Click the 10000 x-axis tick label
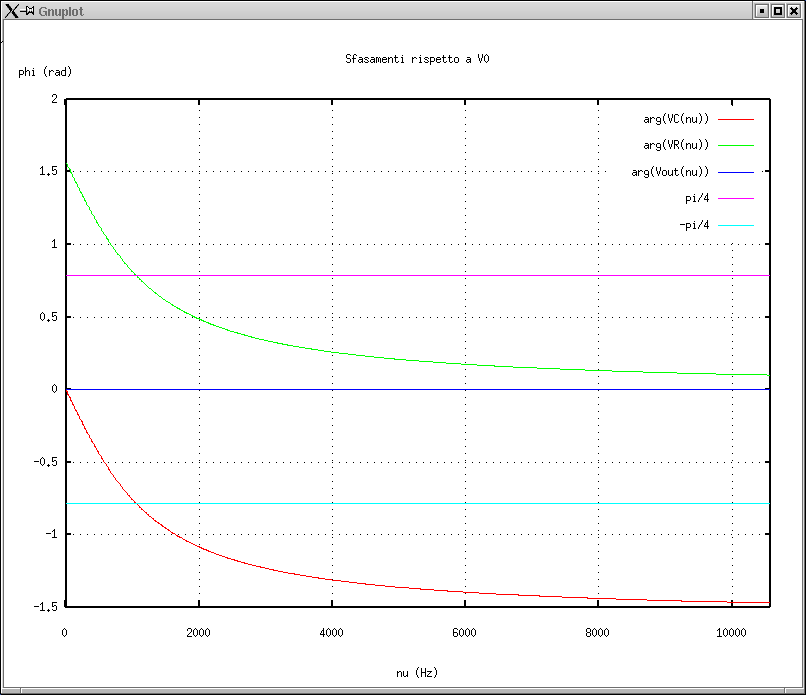 [731, 632]
